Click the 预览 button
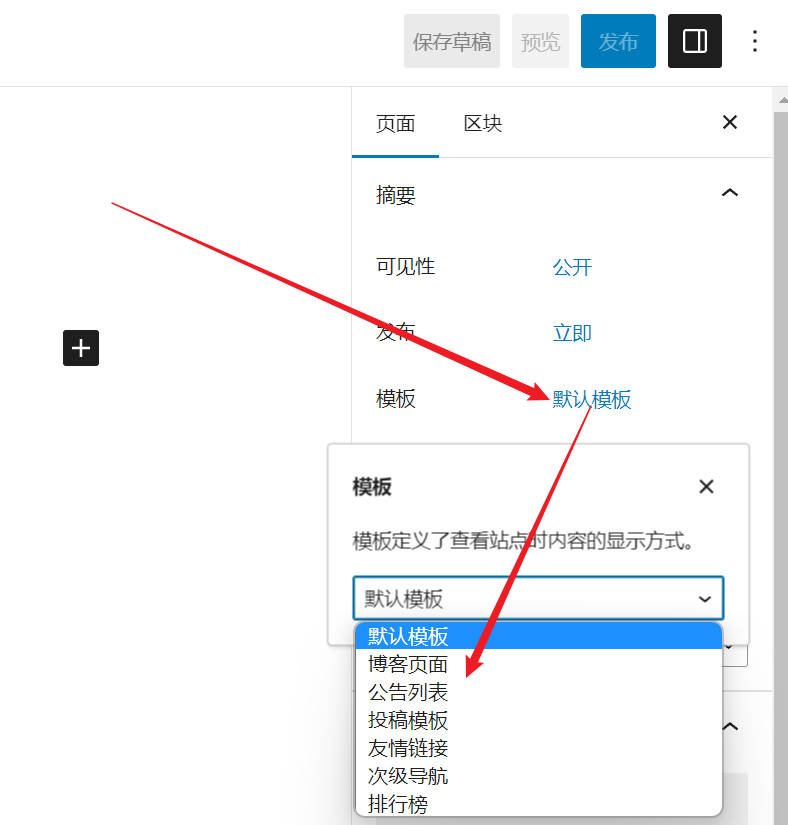The width and height of the screenshot is (788, 825). pyautogui.click(x=540, y=42)
